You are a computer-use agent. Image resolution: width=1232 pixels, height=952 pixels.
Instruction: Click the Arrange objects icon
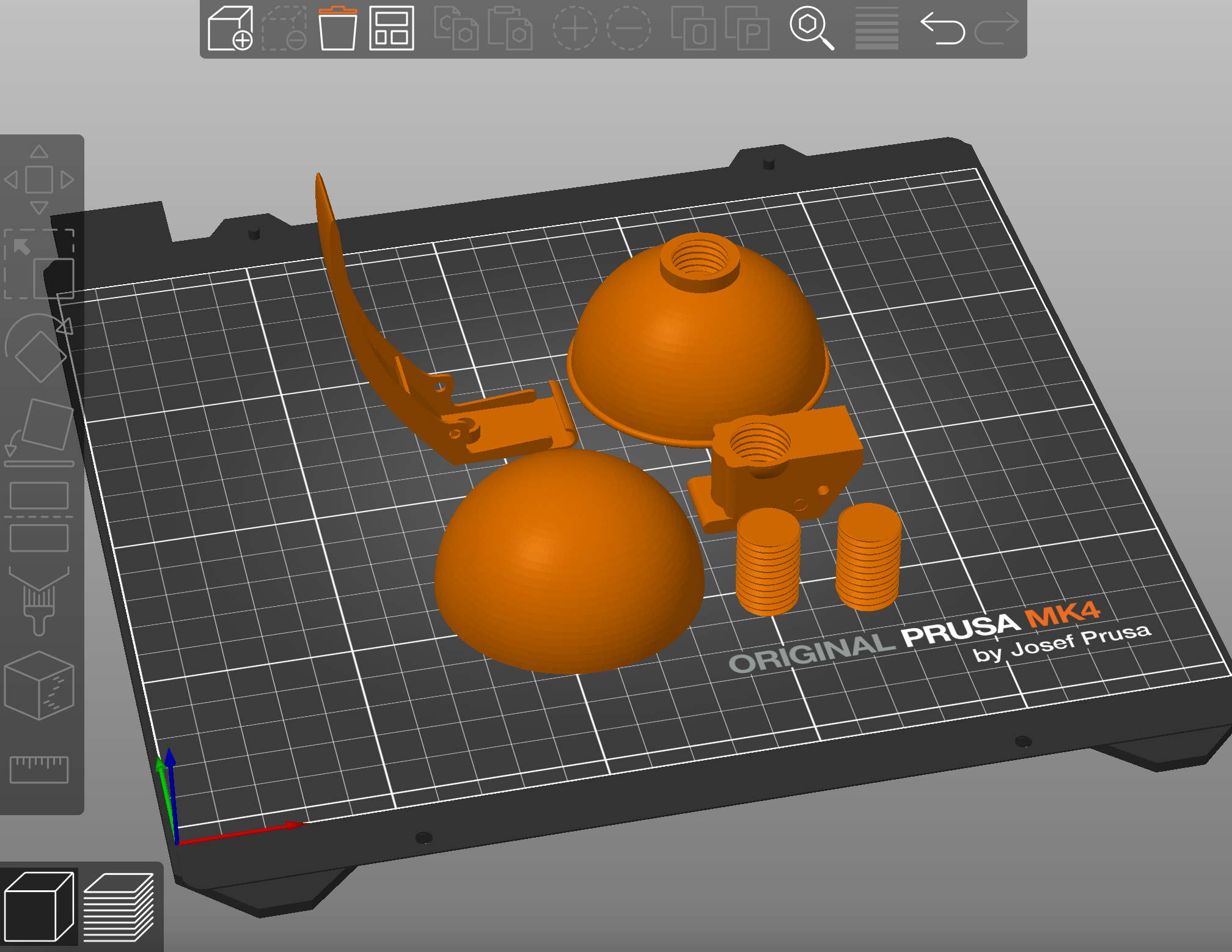(392, 28)
